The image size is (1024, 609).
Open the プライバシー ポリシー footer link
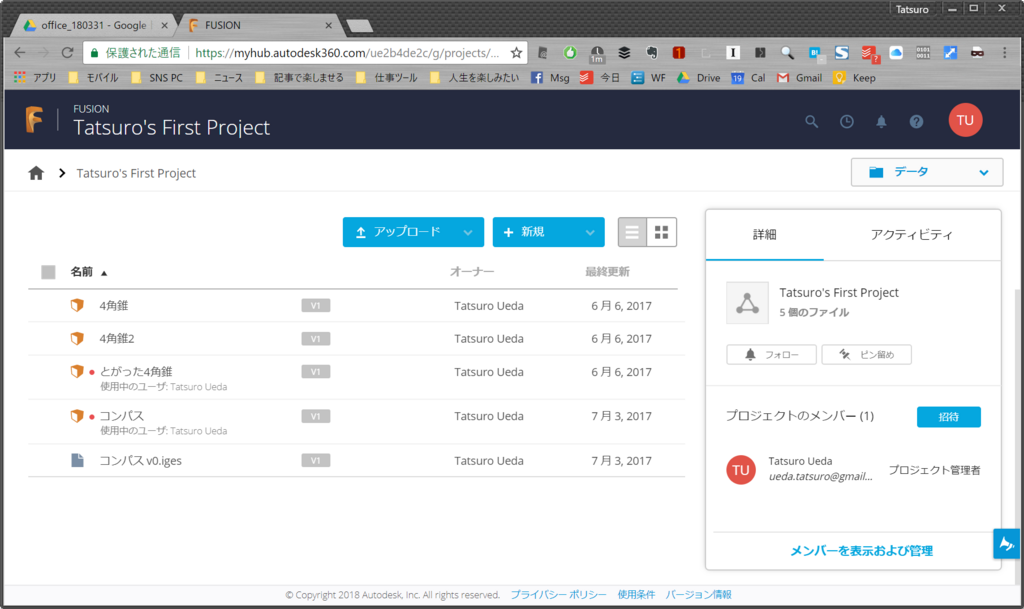[x=558, y=595]
